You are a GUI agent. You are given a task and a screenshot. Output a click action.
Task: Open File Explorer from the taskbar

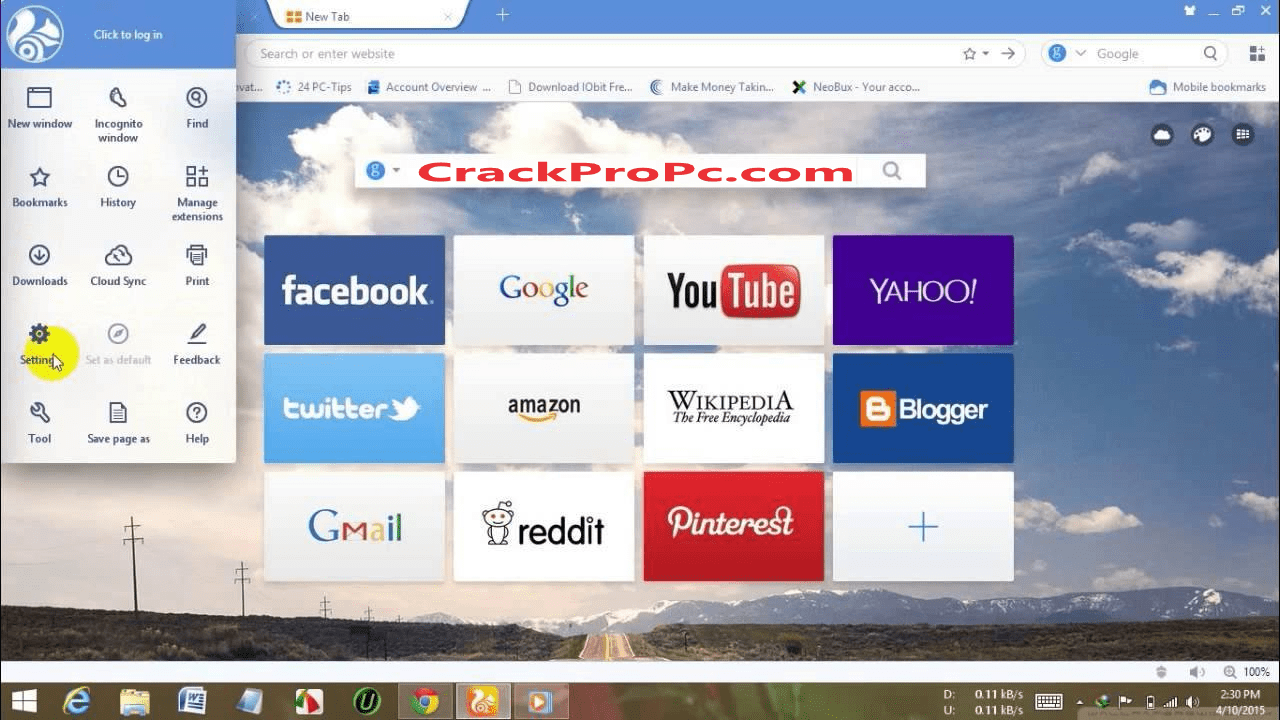(135, 701)
